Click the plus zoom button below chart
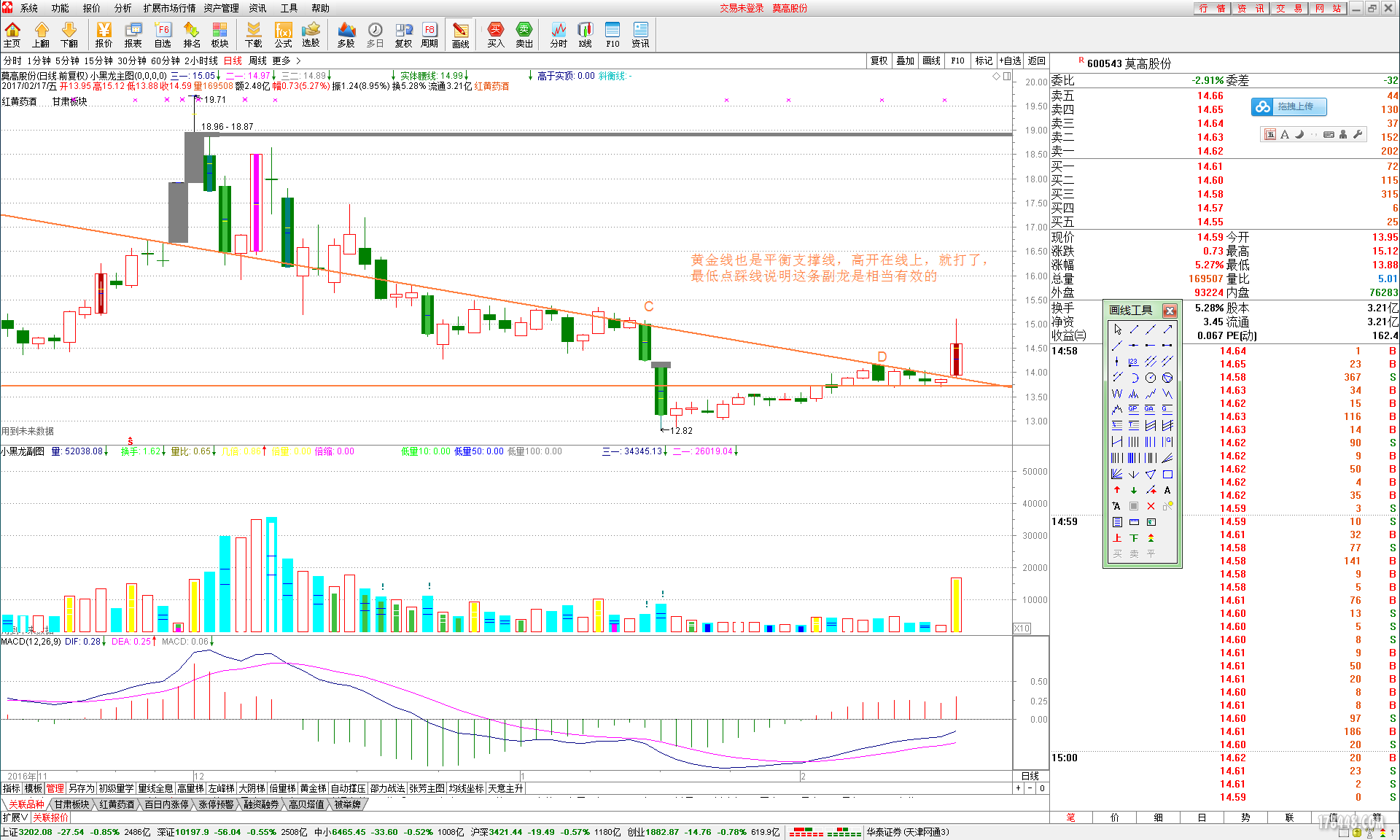The image size is (1400, 840). 1018,788
